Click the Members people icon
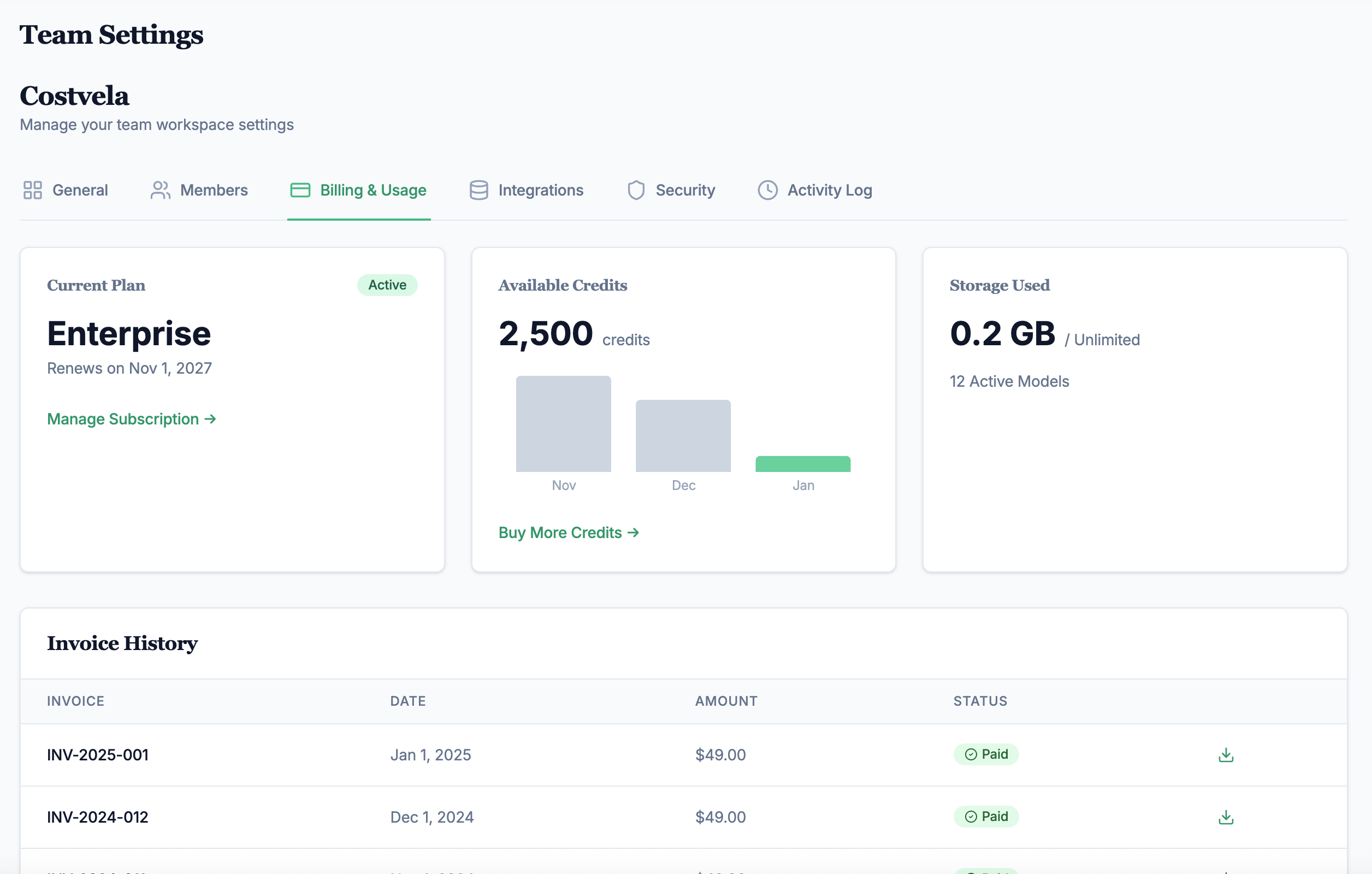1372x874 pixels. pyautogui.click(x=160, y=190)
